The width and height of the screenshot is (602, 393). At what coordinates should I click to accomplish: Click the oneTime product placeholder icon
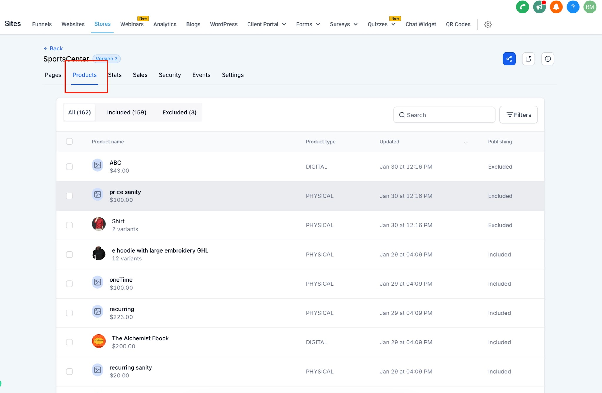[x=98, y=282]
